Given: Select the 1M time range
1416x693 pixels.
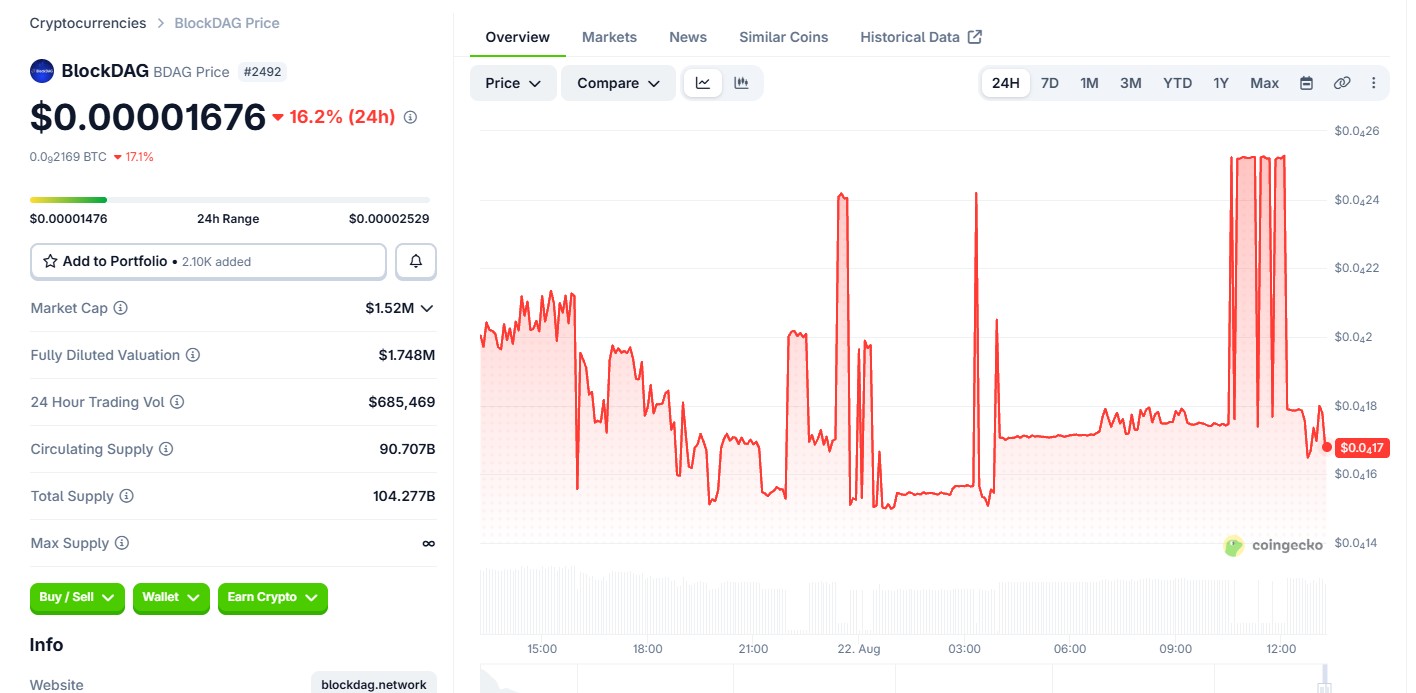Looking at the screenshot, I should tap(1090, 83).
